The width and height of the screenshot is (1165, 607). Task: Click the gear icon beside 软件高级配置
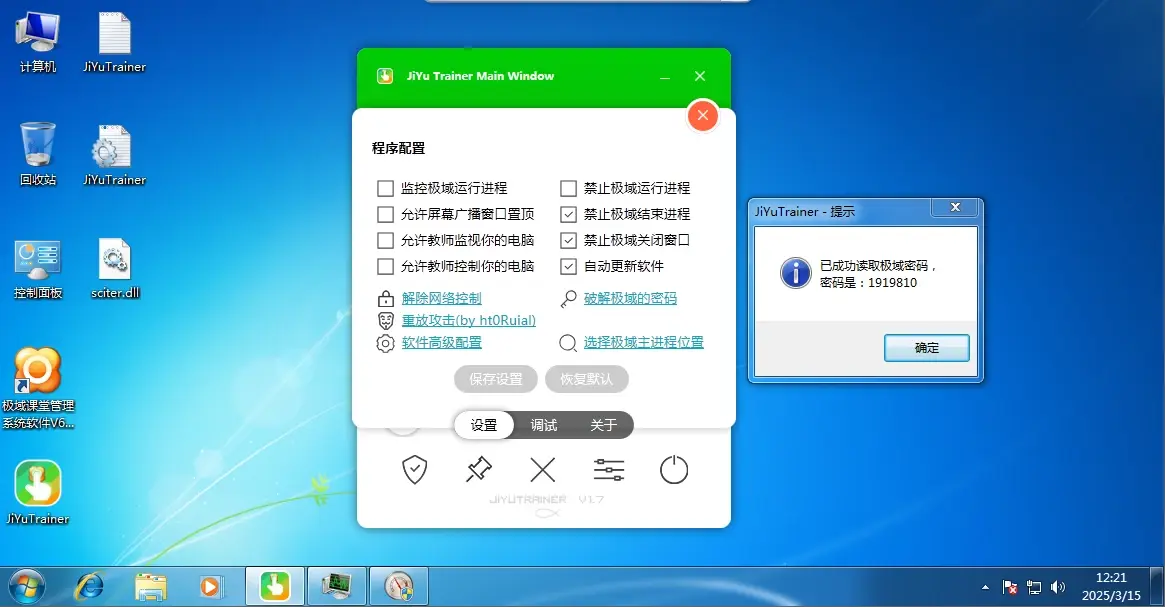coord(385,343)
